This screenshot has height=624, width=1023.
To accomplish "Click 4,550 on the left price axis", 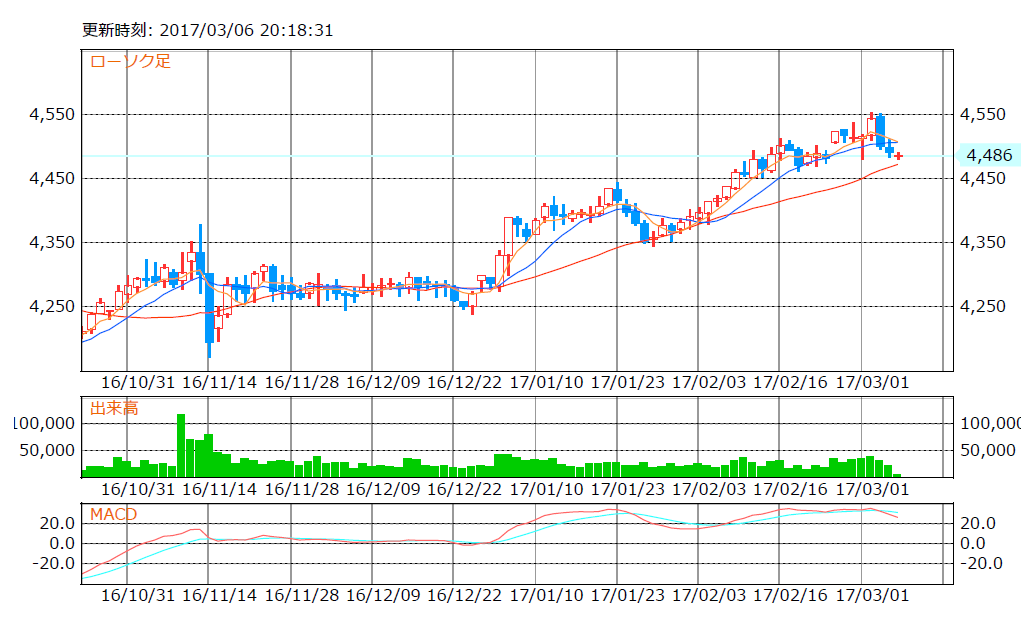I will click(52, 114).
